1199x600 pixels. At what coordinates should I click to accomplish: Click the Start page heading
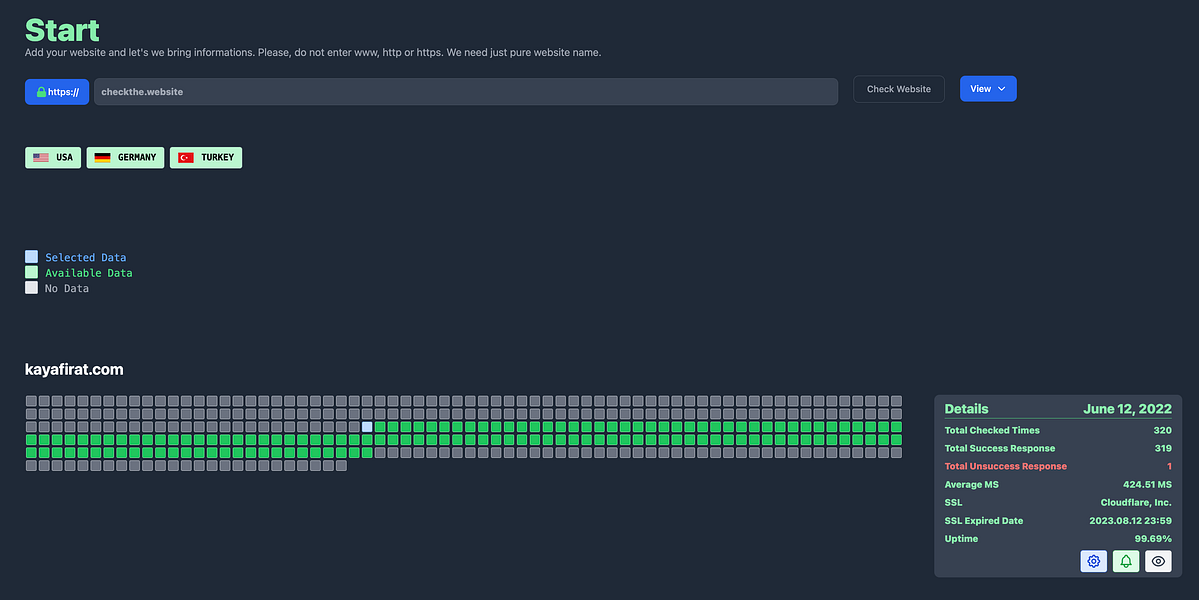pos(63,30)
